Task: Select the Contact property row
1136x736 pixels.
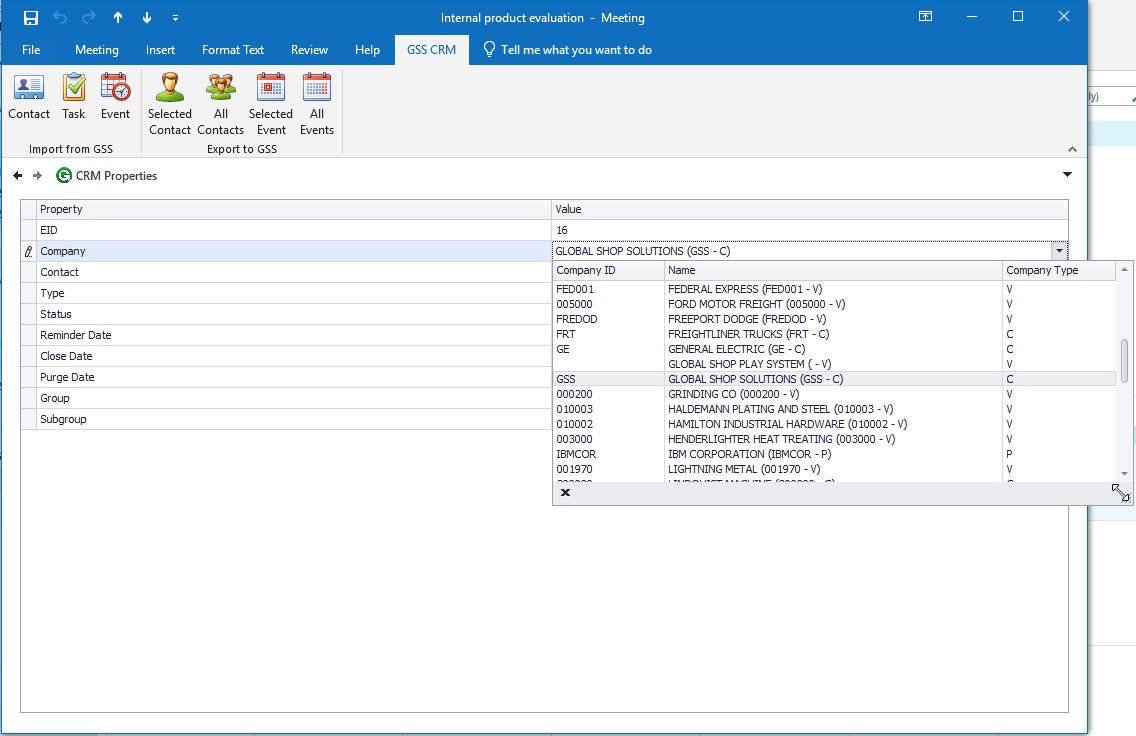Action: [294, 272]
